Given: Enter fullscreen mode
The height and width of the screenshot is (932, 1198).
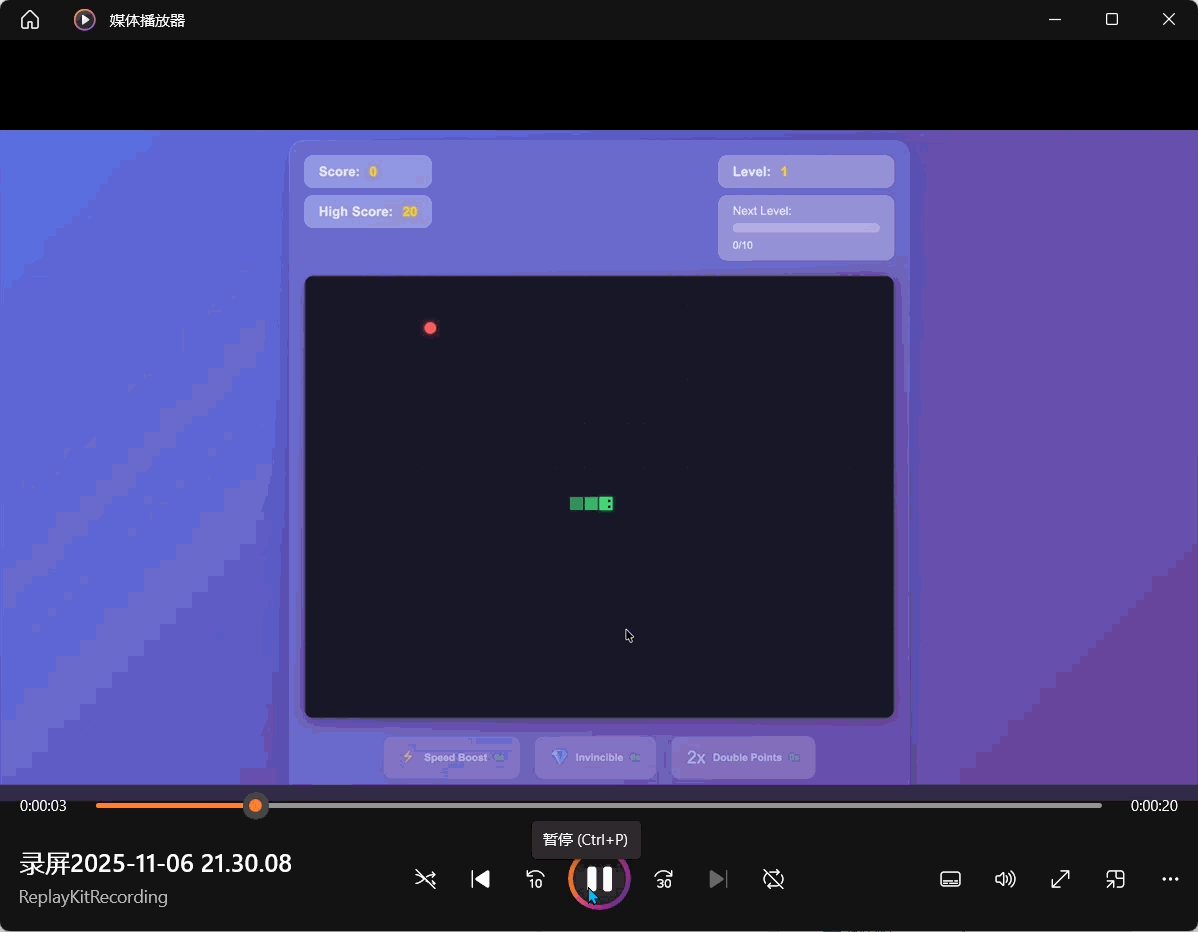Looking at the screenshot, I should coord(1060,879).
